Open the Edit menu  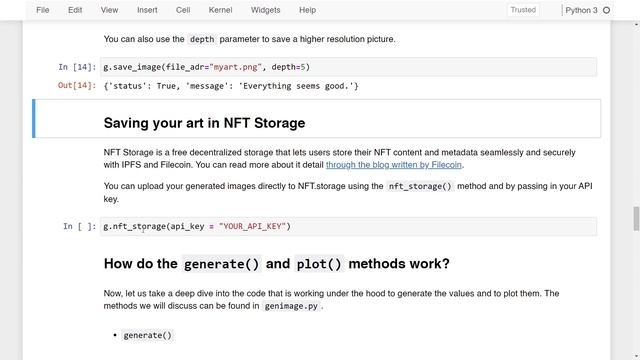[75, 10]
